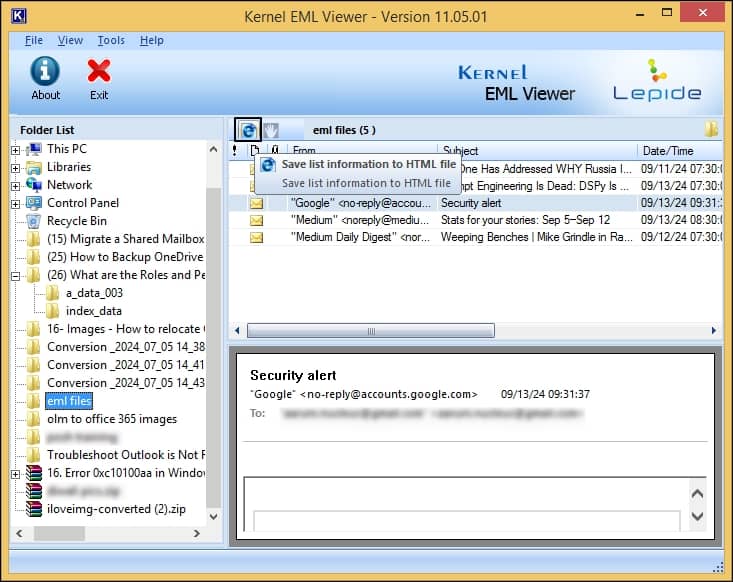Click folder icon of index_data
Screen dimensions: 733x582
(52, 311)
